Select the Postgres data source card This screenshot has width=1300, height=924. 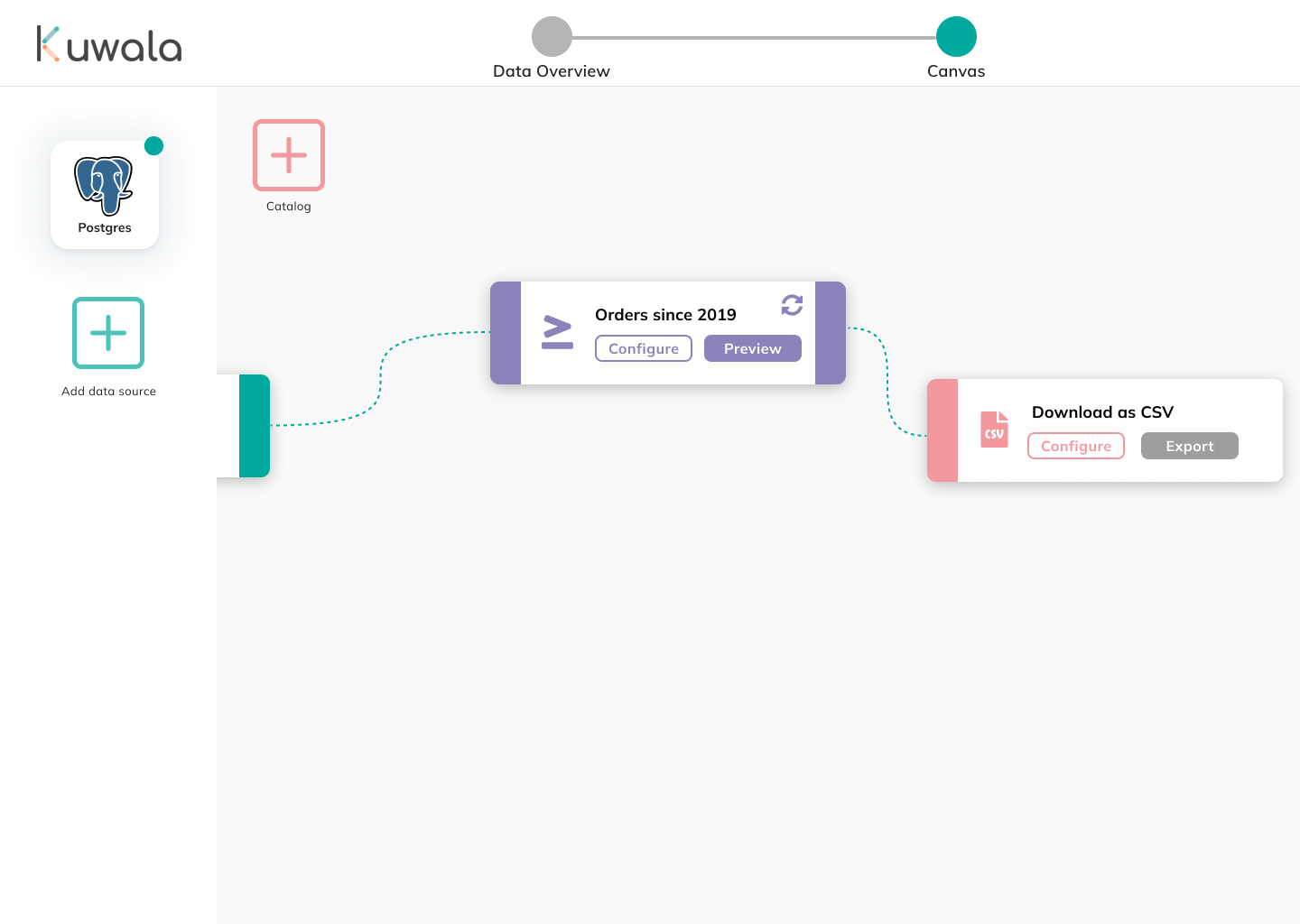[x=105, y=195]
